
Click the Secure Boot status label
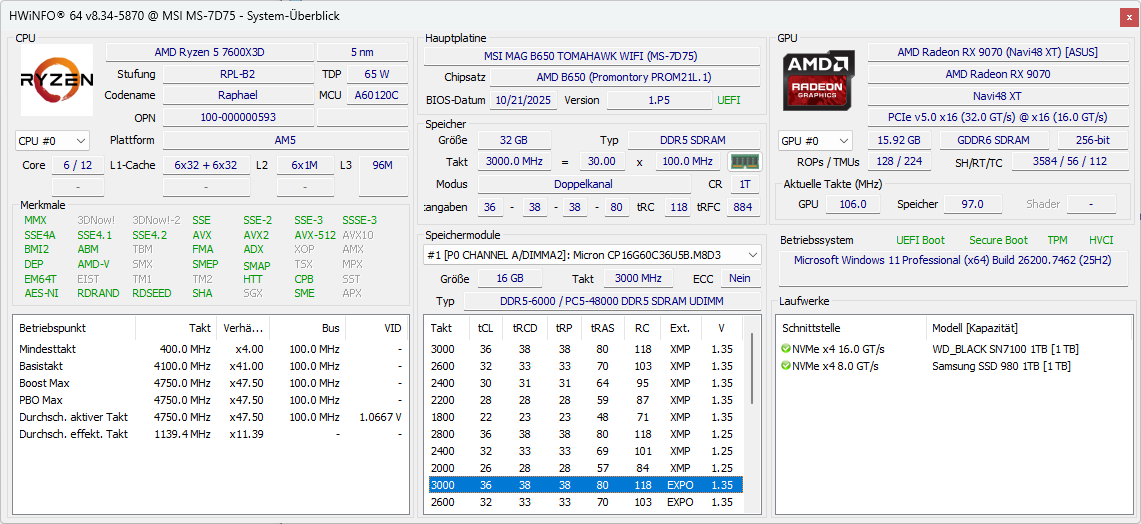(998, 240)
